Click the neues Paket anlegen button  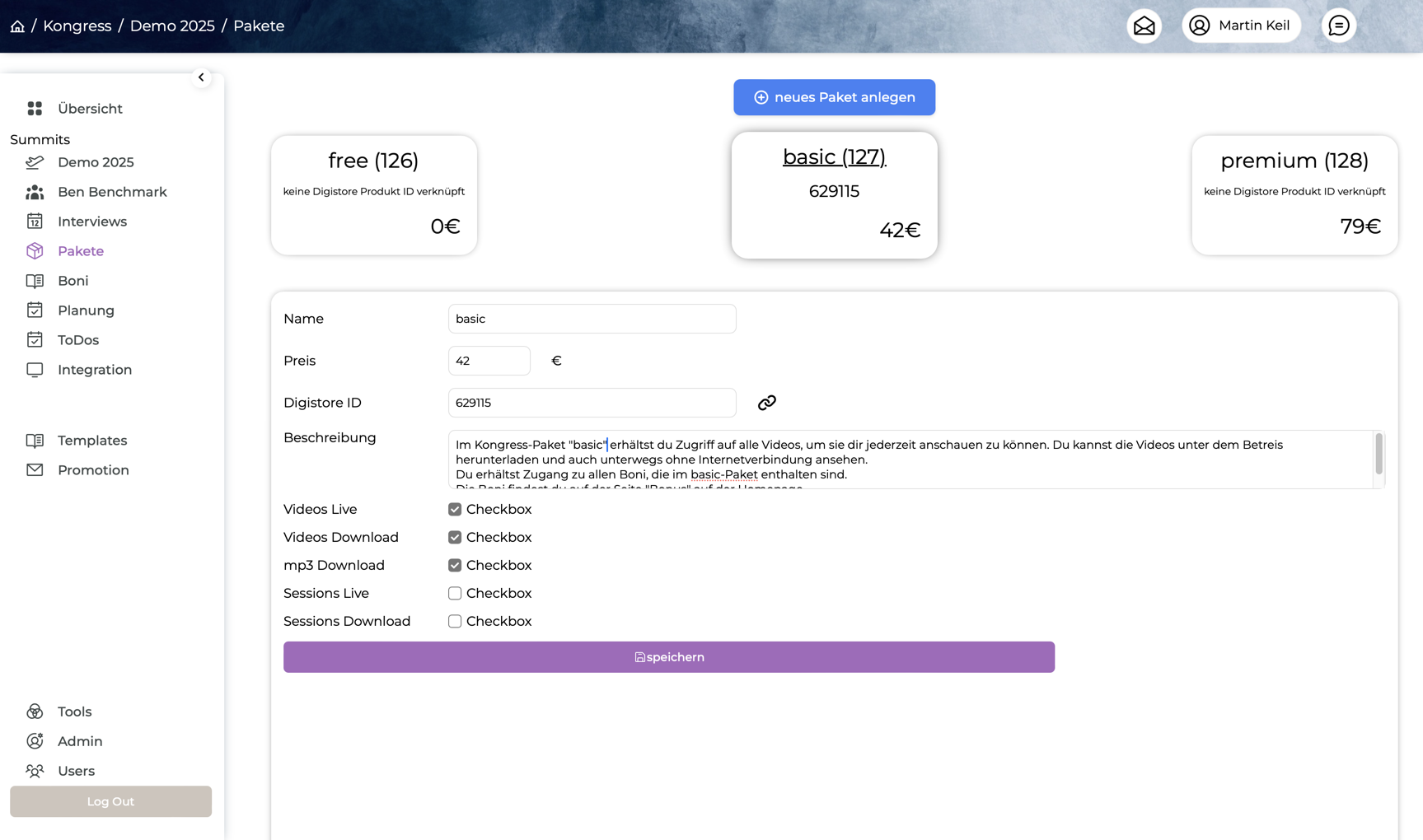(x=834, y=97)
